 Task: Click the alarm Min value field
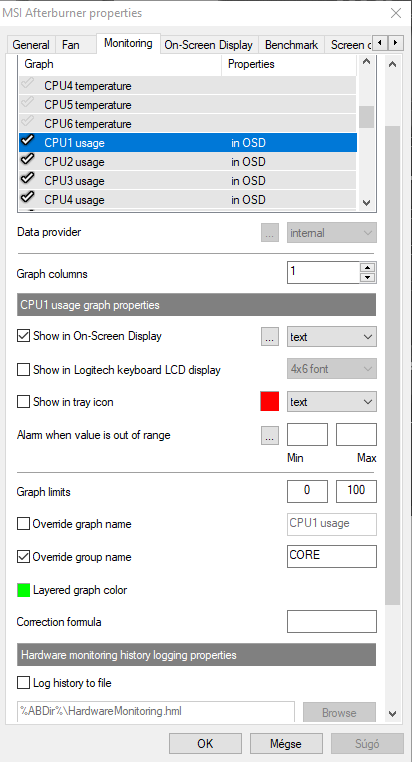(307, 434)
